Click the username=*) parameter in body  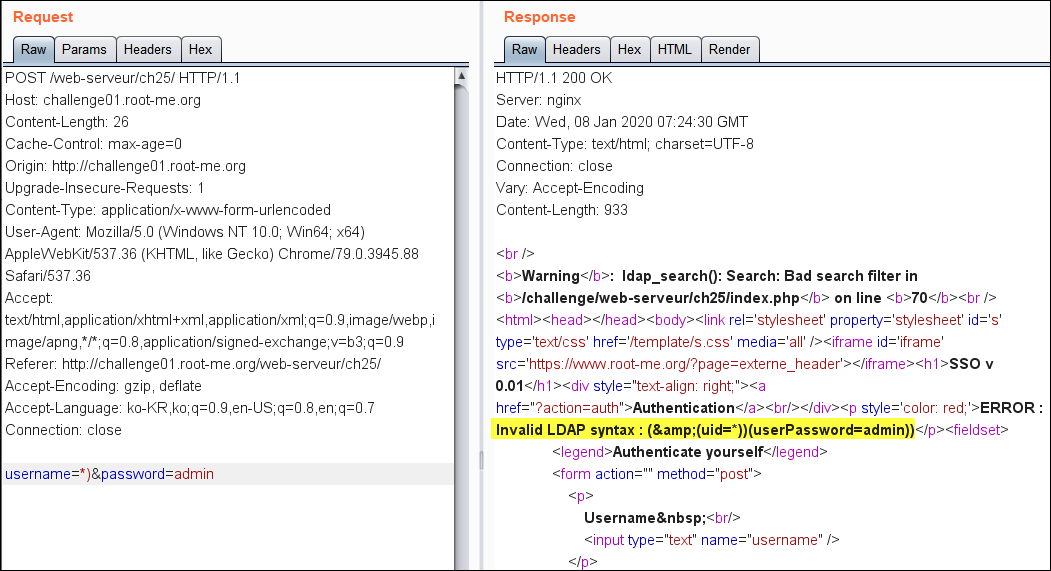tap(48, 474)
